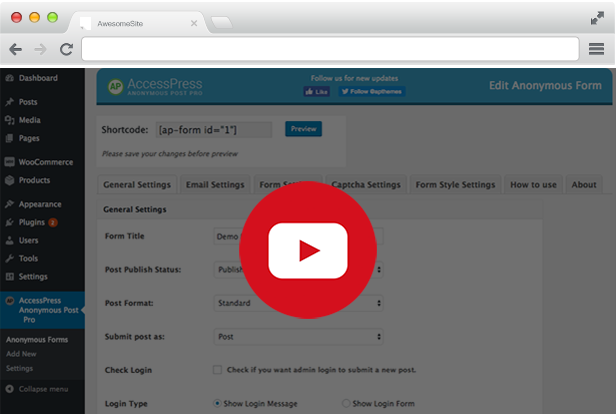
Task: Collapse the admin menu
Action: click(x=43, y=389)
